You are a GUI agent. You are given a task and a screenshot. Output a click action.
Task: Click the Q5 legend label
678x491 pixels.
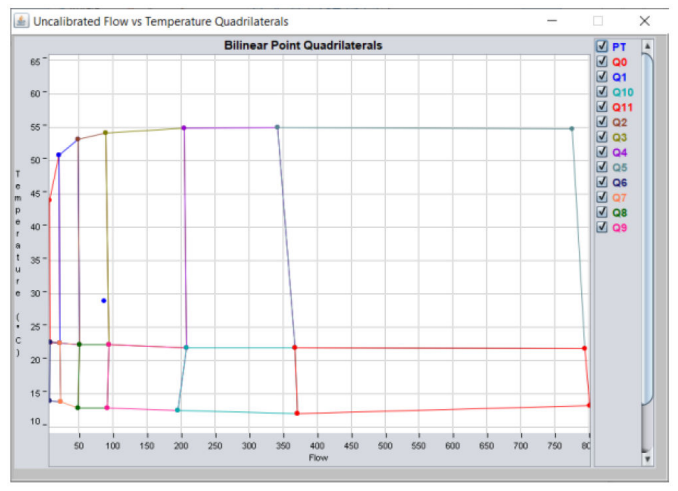(620, 167)
